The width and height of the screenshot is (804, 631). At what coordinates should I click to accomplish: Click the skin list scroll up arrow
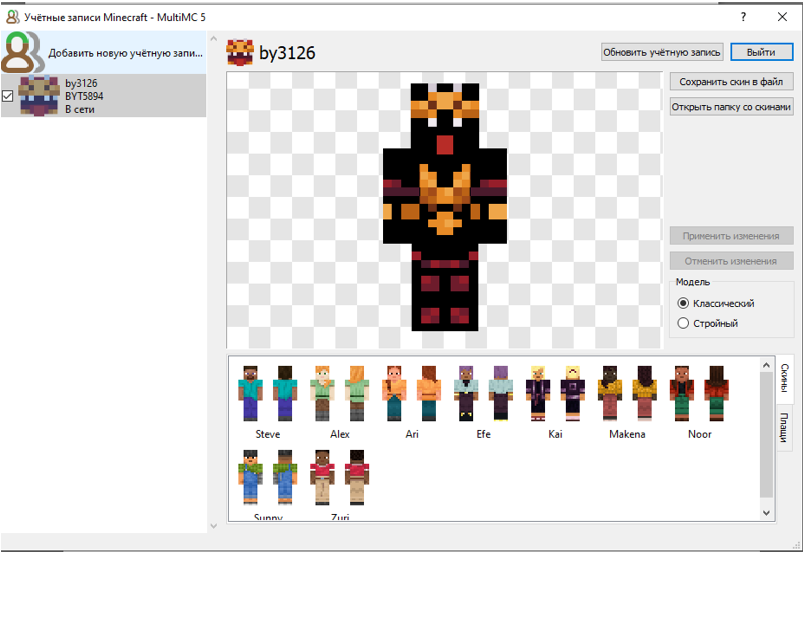coord(766,365)
